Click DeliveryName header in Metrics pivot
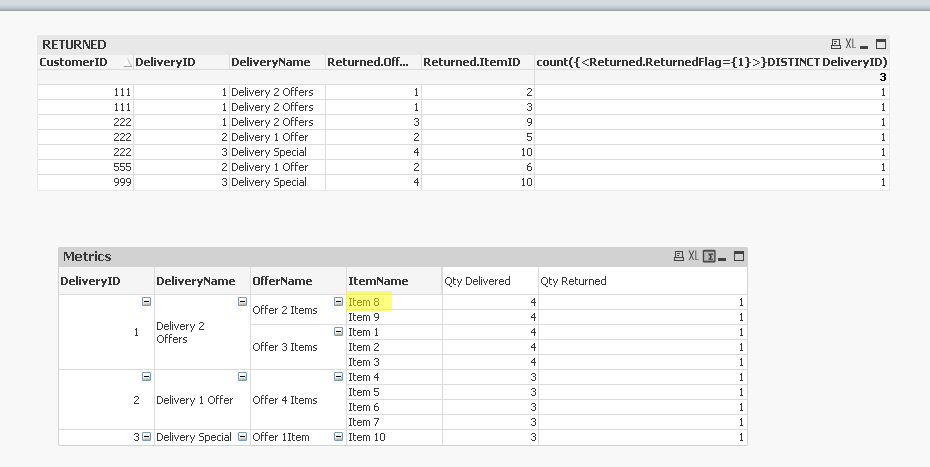The height and width of the screenshot is (467, 930). (203, 281)
